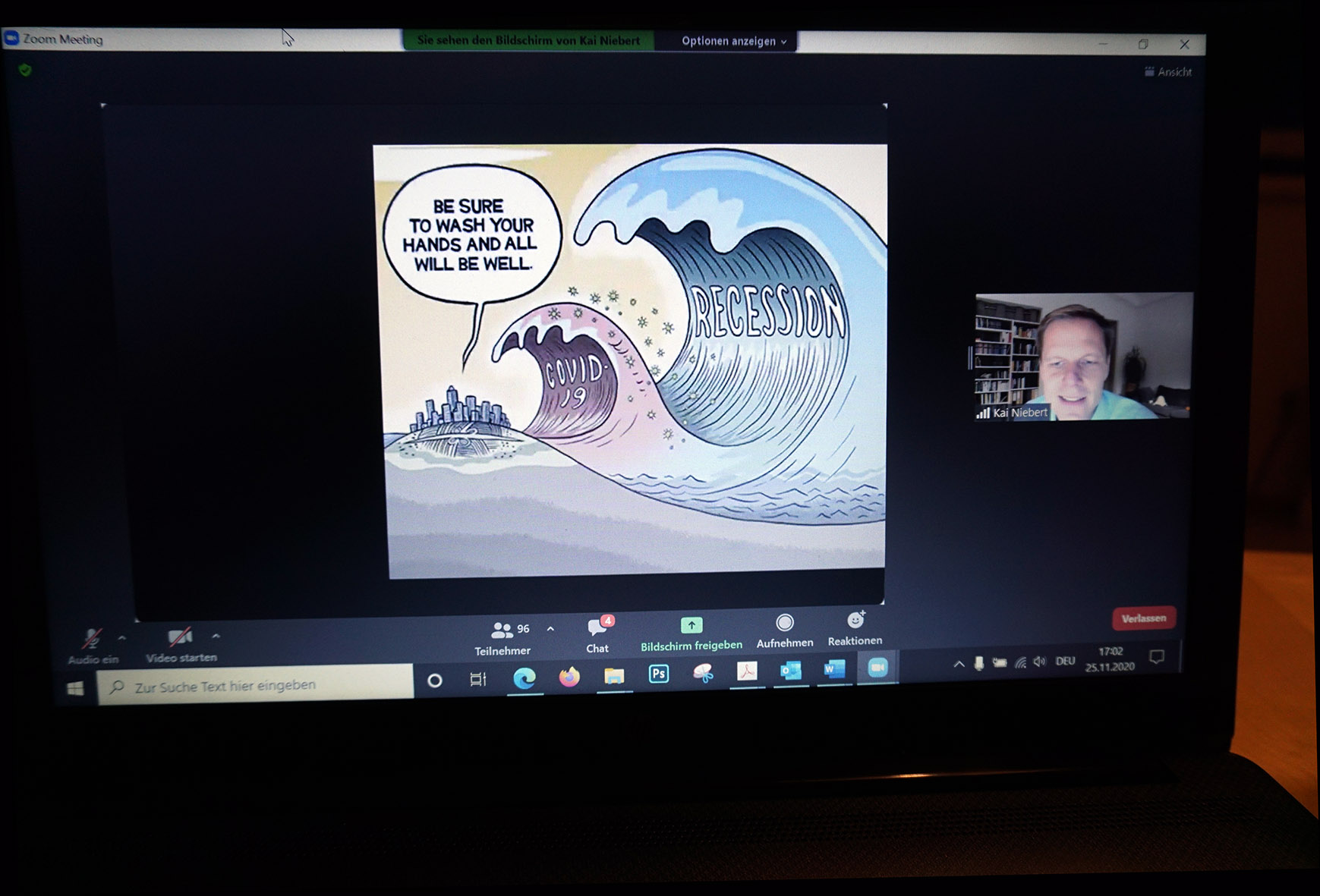Click green encryption shield icon
The width and height of the screenshot is (1320, 896).
coord(25,71)
